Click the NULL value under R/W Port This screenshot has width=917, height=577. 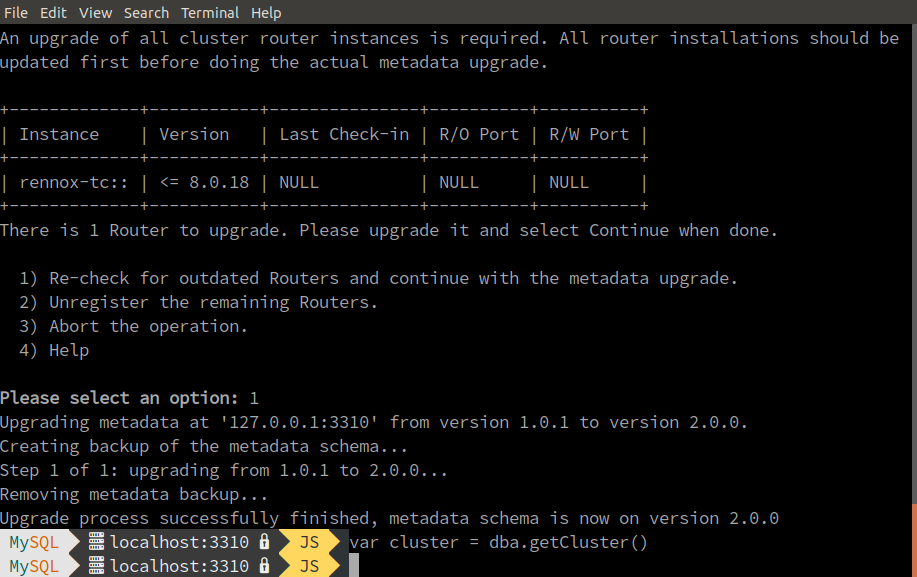568,182
